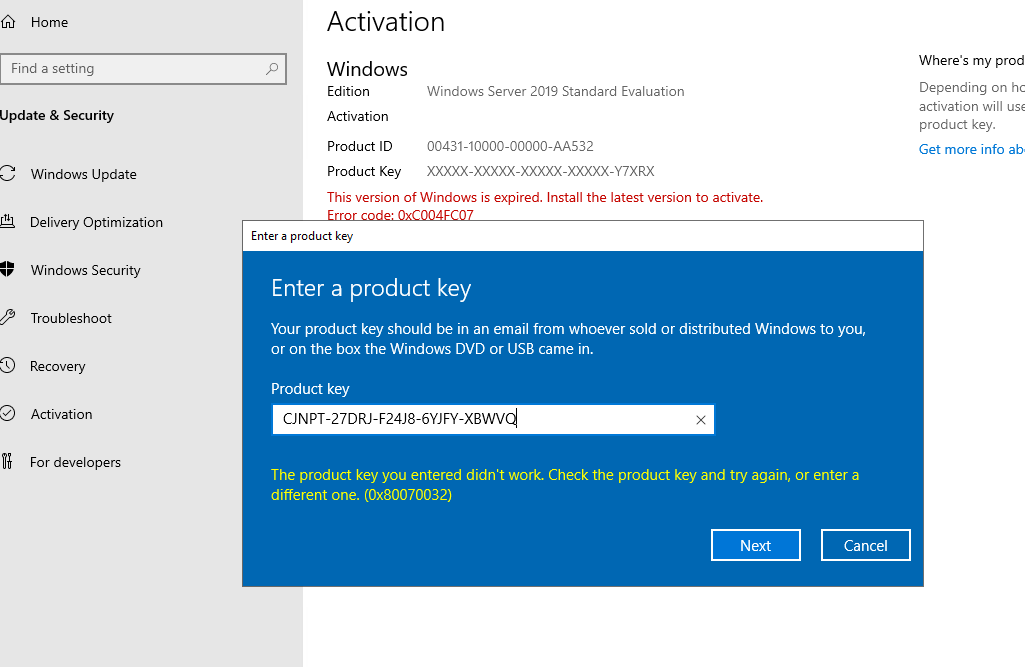Click the For developers tools icon
Screen dimensions: 1025x667
(x=8, y=462)
